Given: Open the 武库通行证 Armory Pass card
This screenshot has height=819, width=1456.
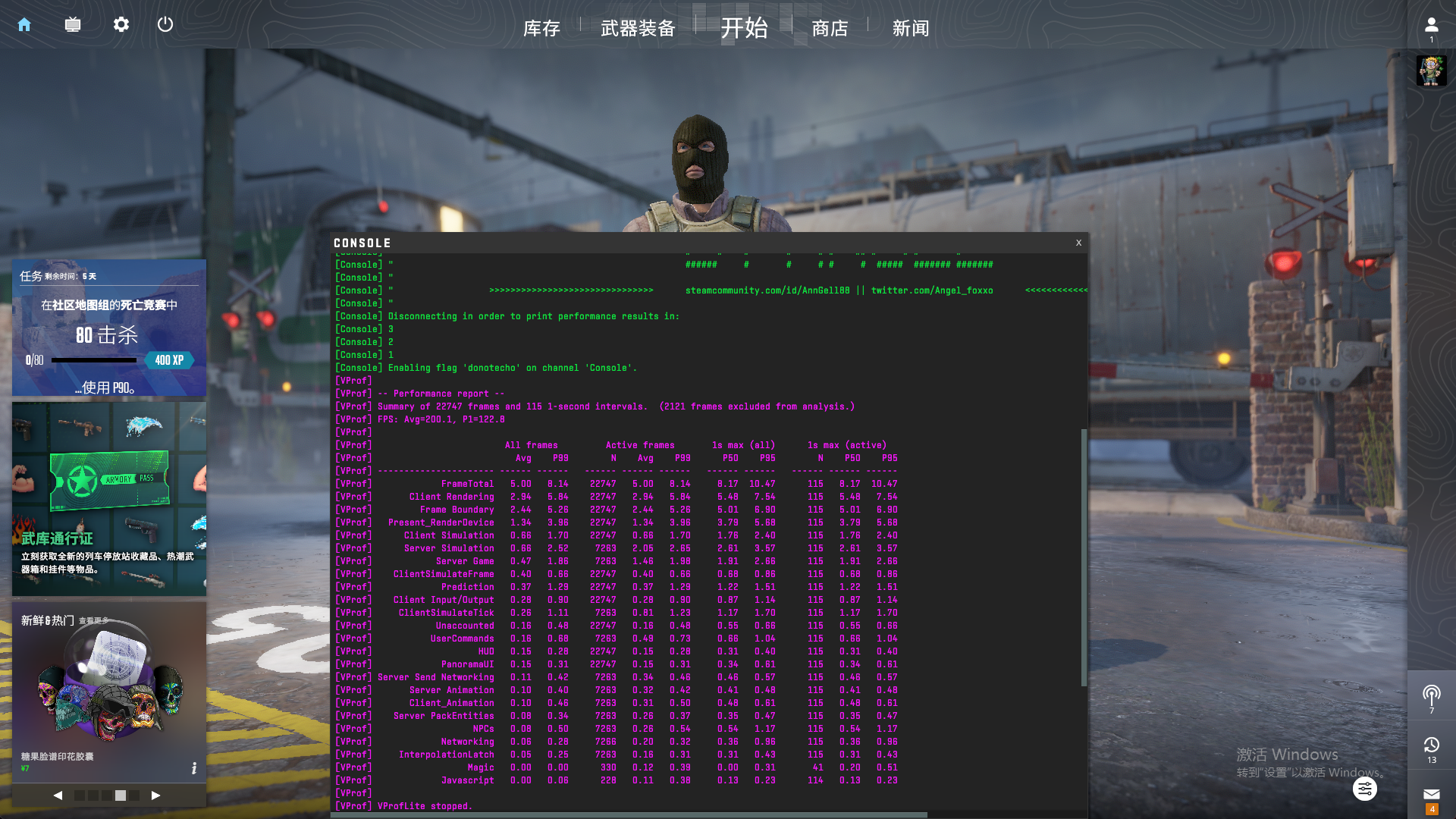Looking at the screenshot, I should coord(109,499).
